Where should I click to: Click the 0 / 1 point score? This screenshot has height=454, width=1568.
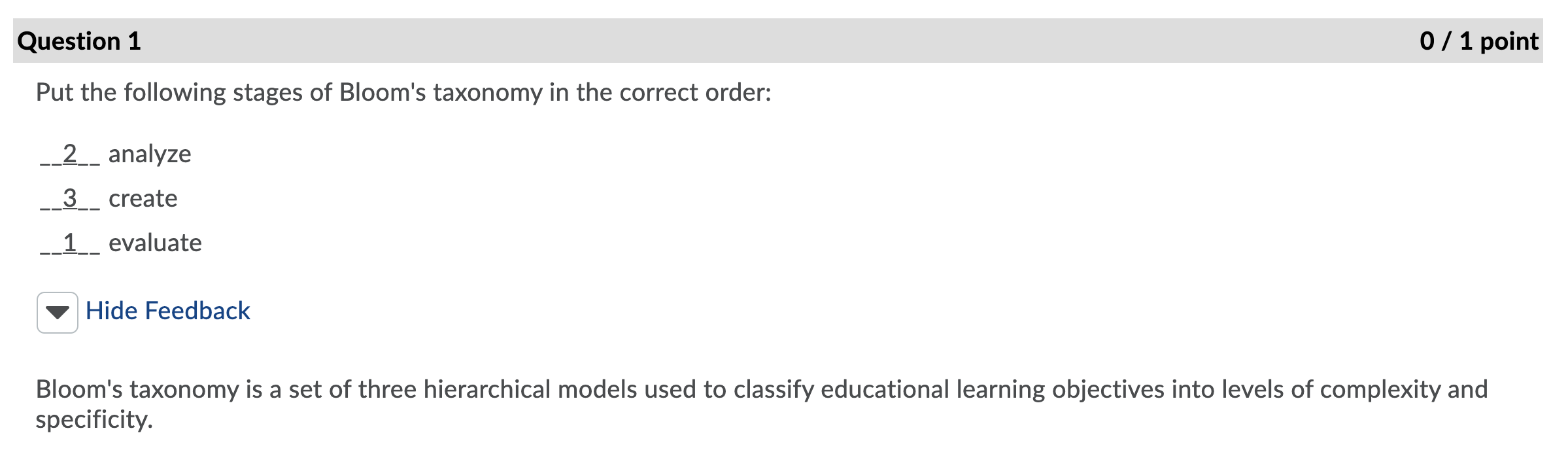[1478, 41]
